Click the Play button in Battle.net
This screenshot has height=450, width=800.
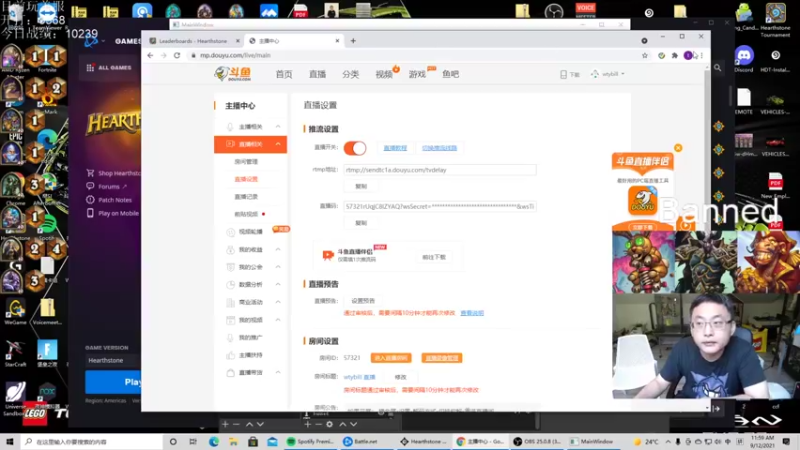click(113, 382)
